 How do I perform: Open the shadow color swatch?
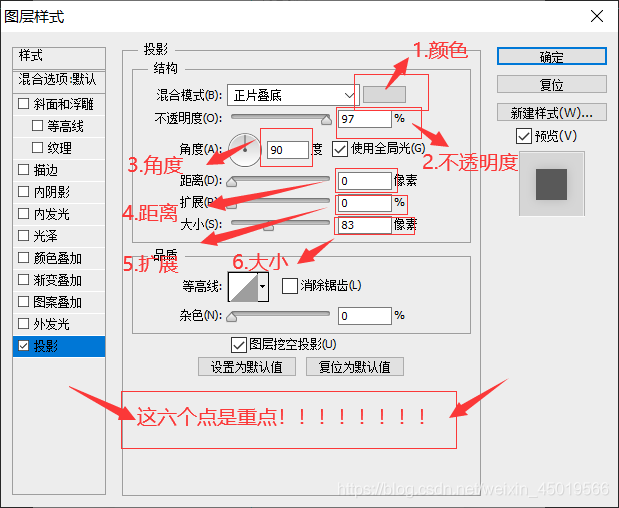[x=384, y=95]
